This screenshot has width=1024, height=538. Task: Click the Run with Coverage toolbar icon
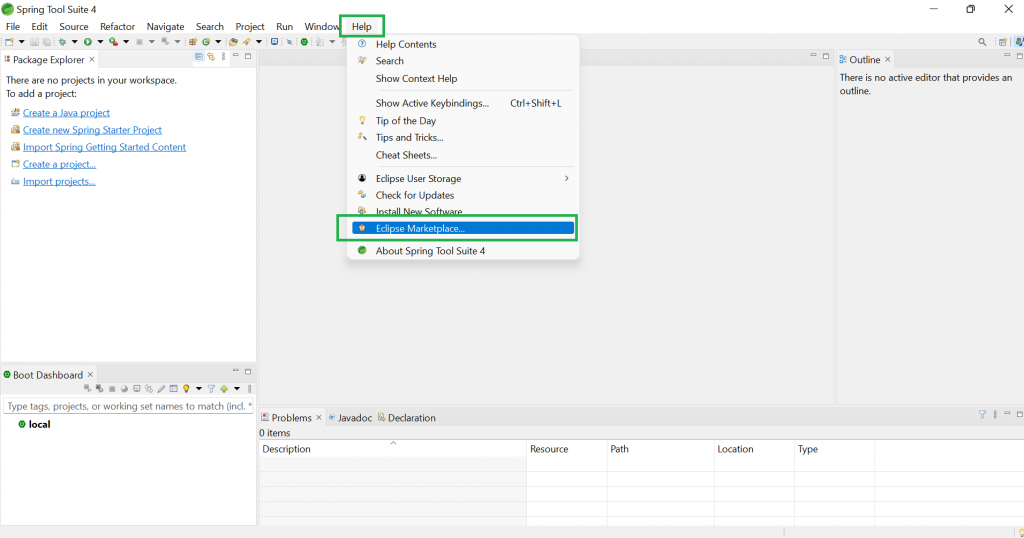[x=114, y=42]
